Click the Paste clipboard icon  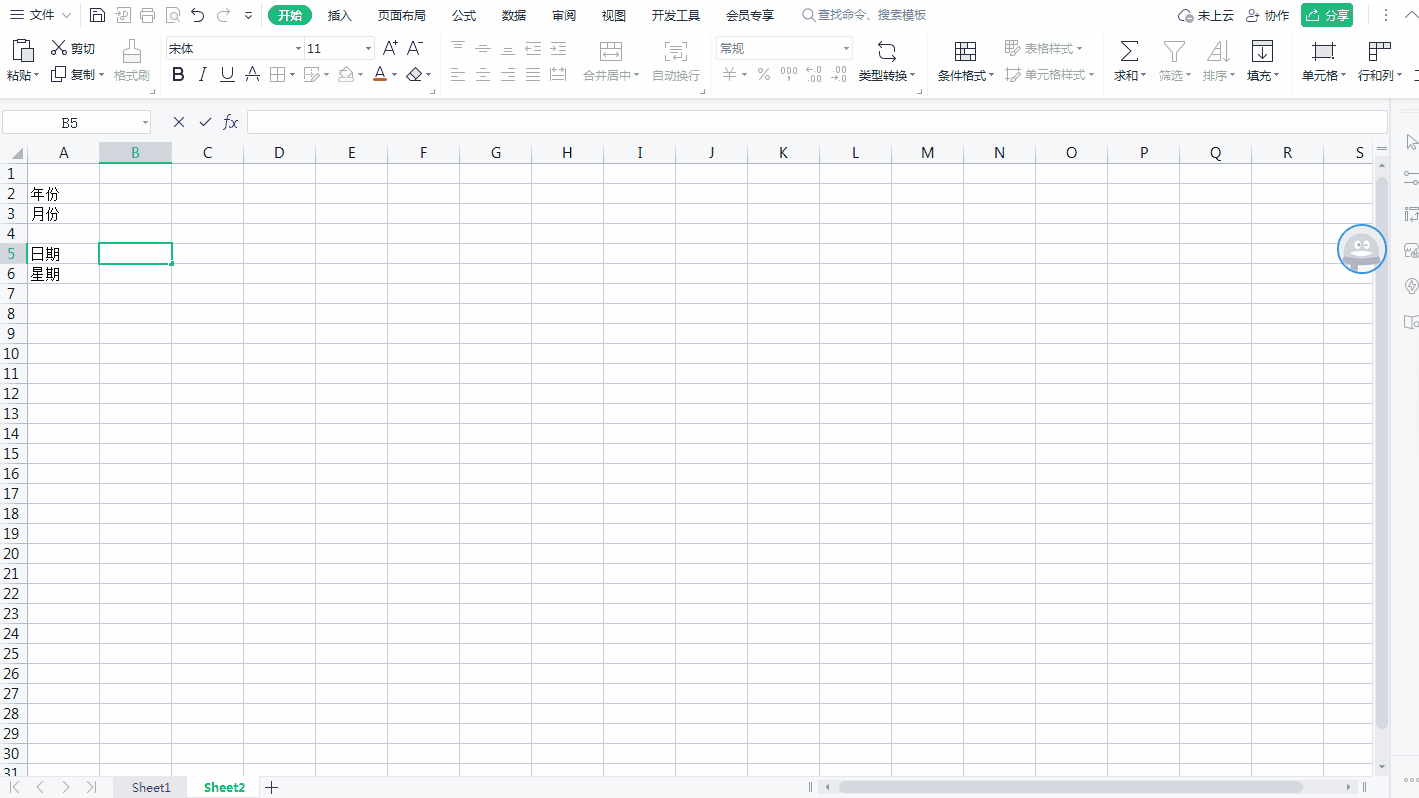pos(22,50)
